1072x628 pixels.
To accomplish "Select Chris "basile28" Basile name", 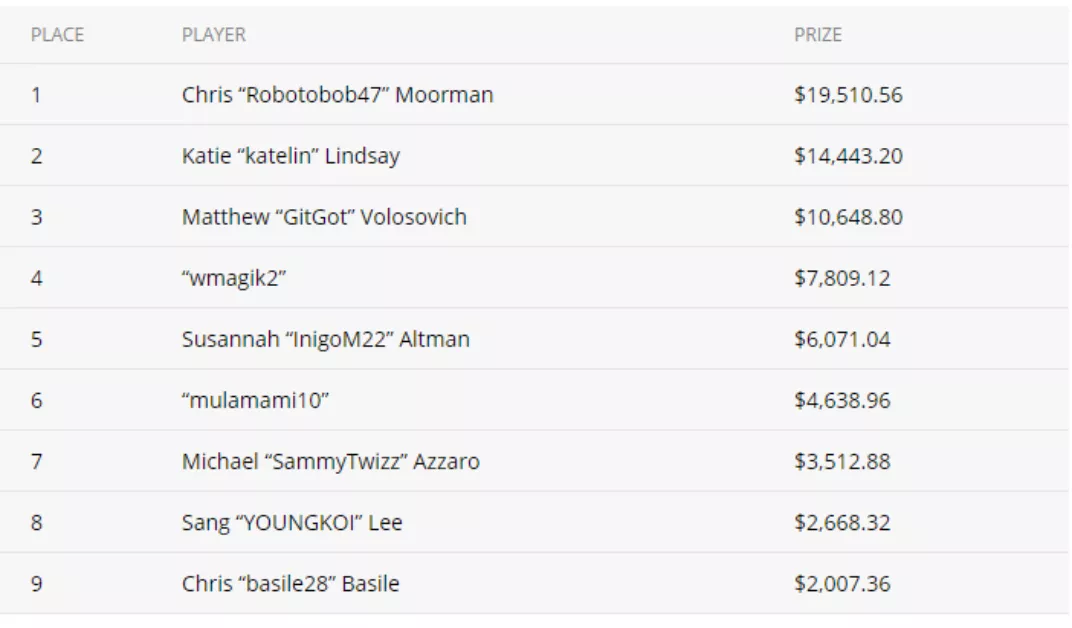I will coord(290,584).
